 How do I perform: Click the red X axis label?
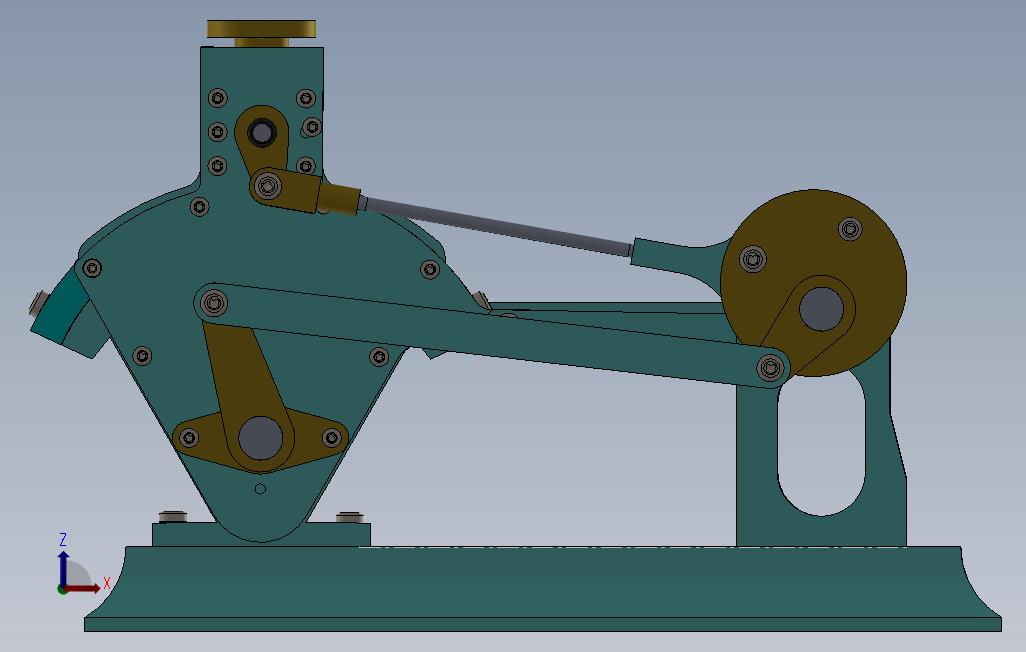pos(107,583)
